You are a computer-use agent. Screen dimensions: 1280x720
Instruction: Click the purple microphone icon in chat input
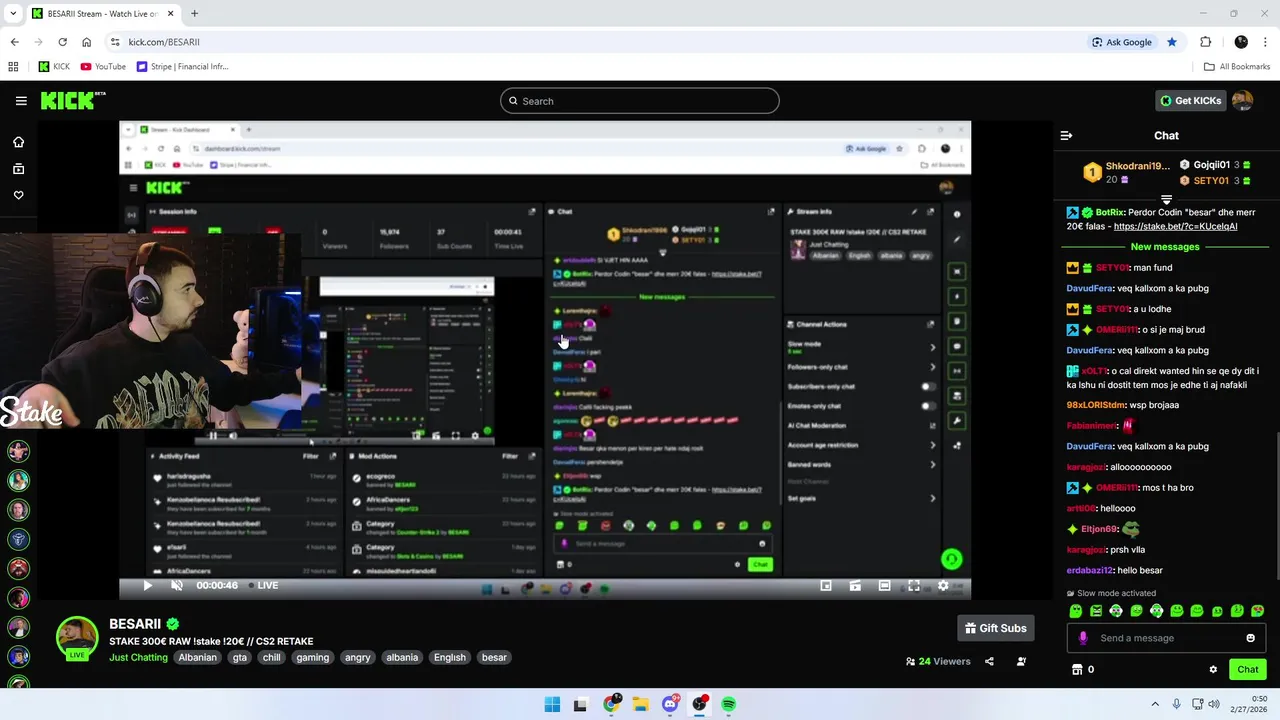pyautogui.click(x=1083, y=638)
